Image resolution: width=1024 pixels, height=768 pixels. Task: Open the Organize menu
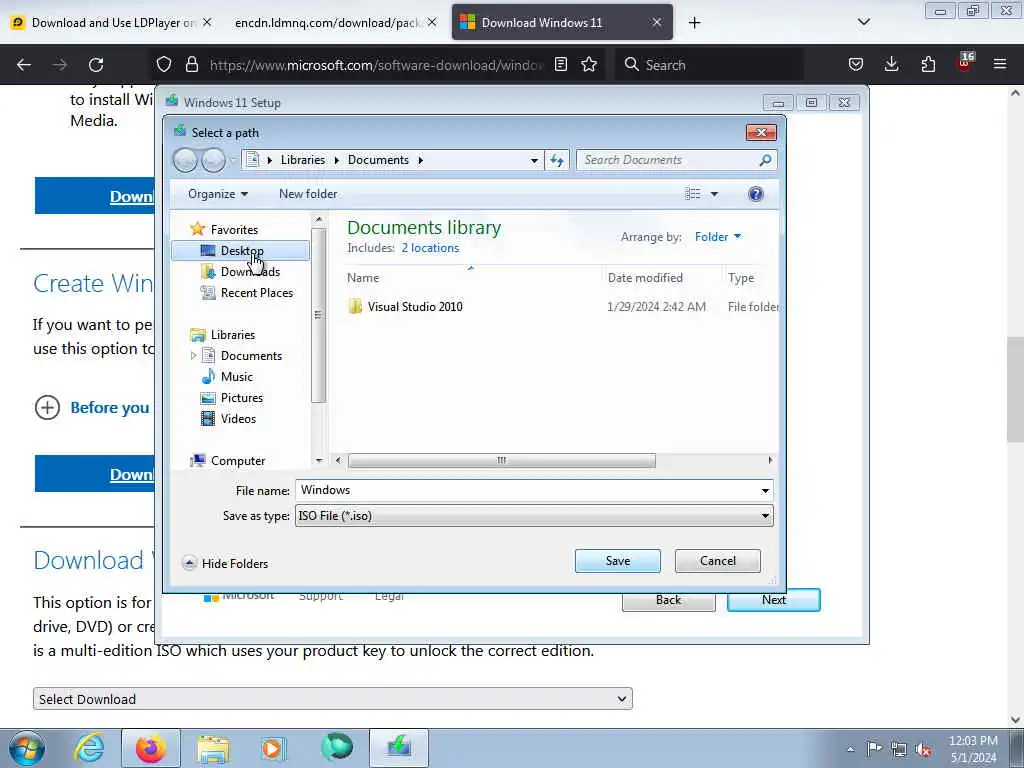(217, 194)
